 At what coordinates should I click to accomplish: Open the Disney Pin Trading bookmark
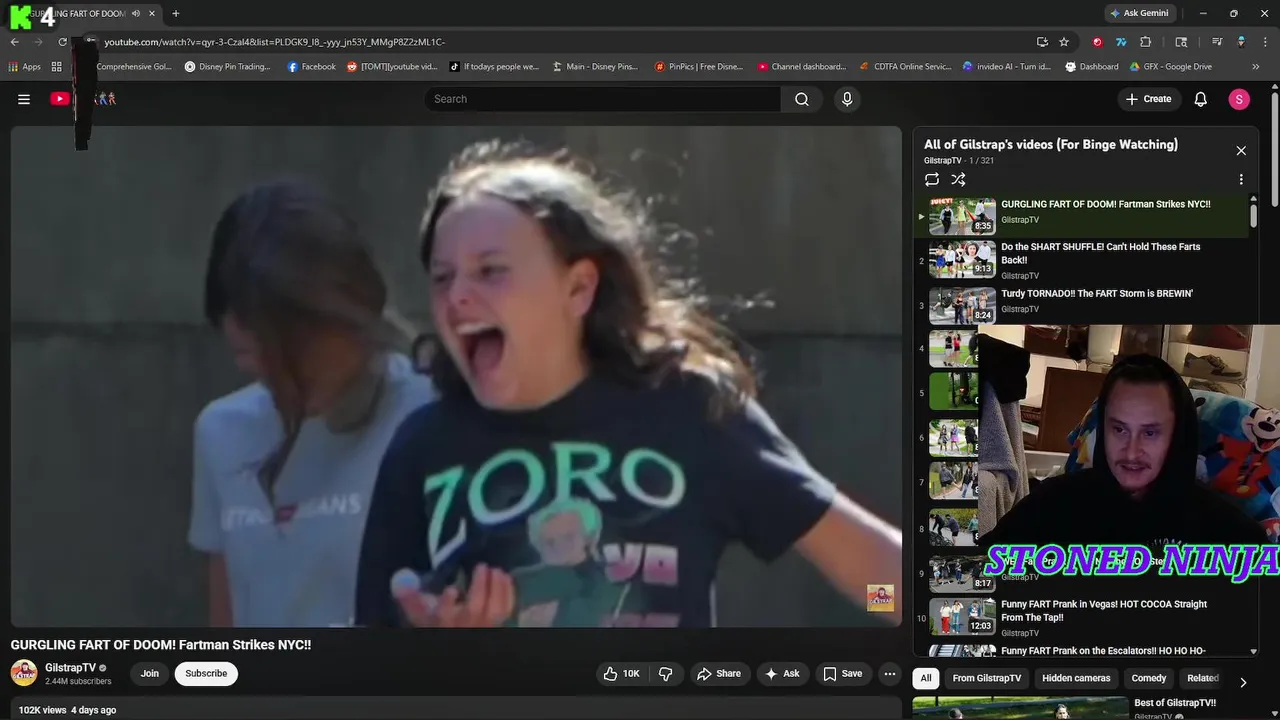pyautogui.click(x=228, y=67)
